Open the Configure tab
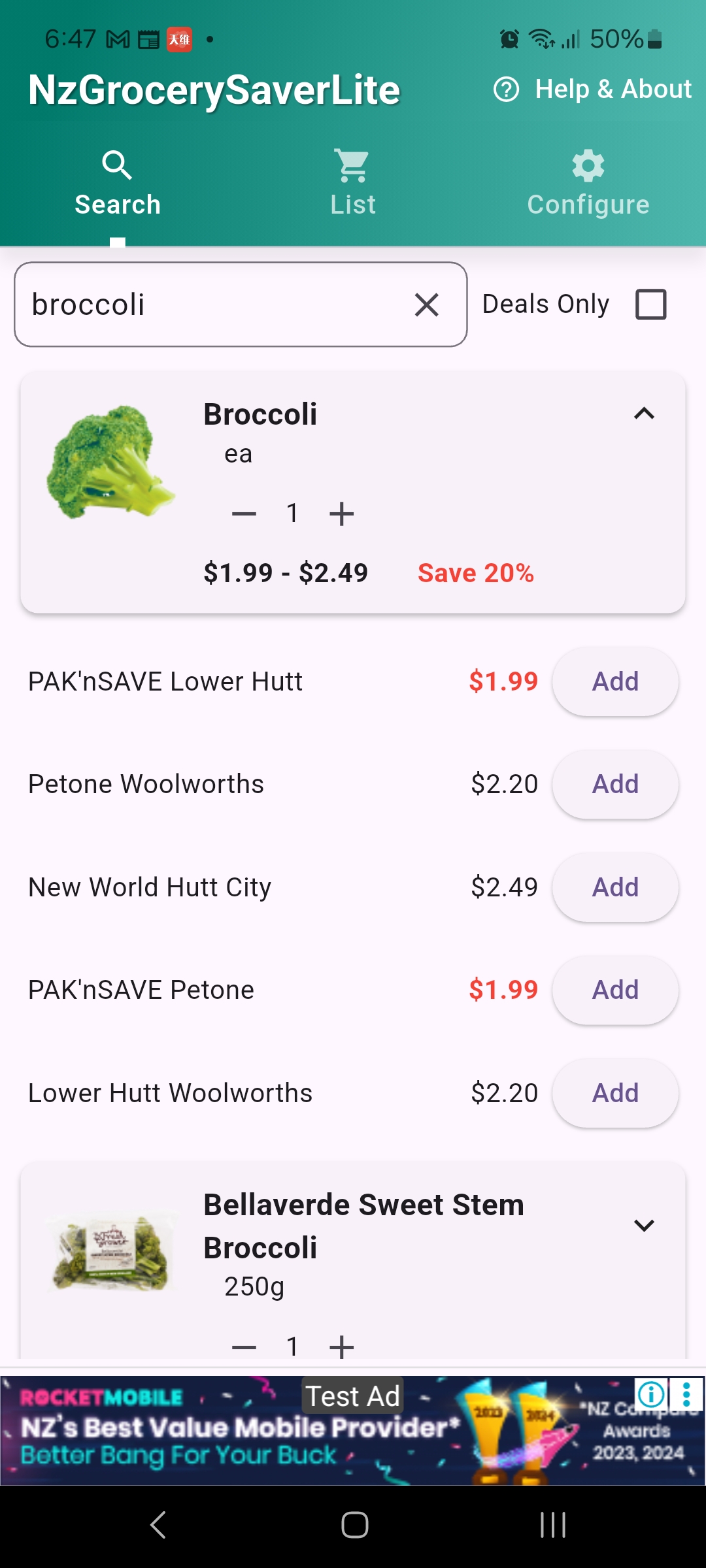This screenshot has width=706, height=1568. 588,184
